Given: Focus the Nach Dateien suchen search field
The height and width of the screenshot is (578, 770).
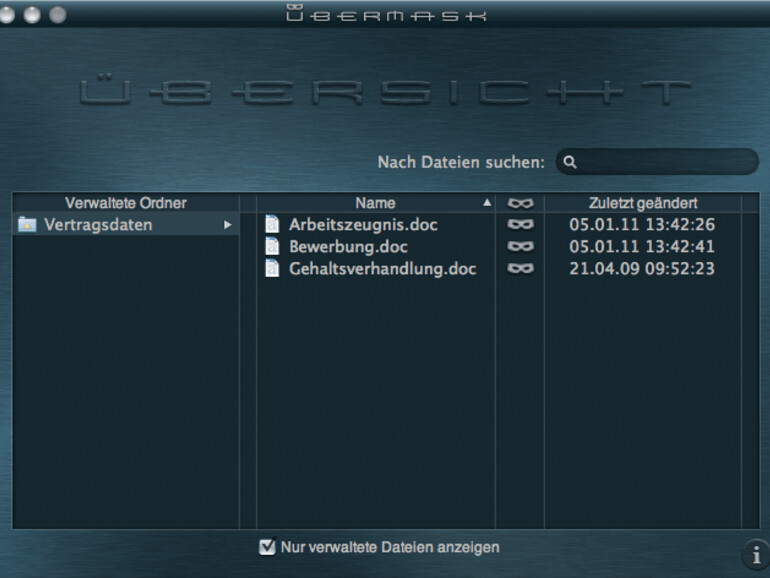Looking at the screenshot, I should coord(657,162).
